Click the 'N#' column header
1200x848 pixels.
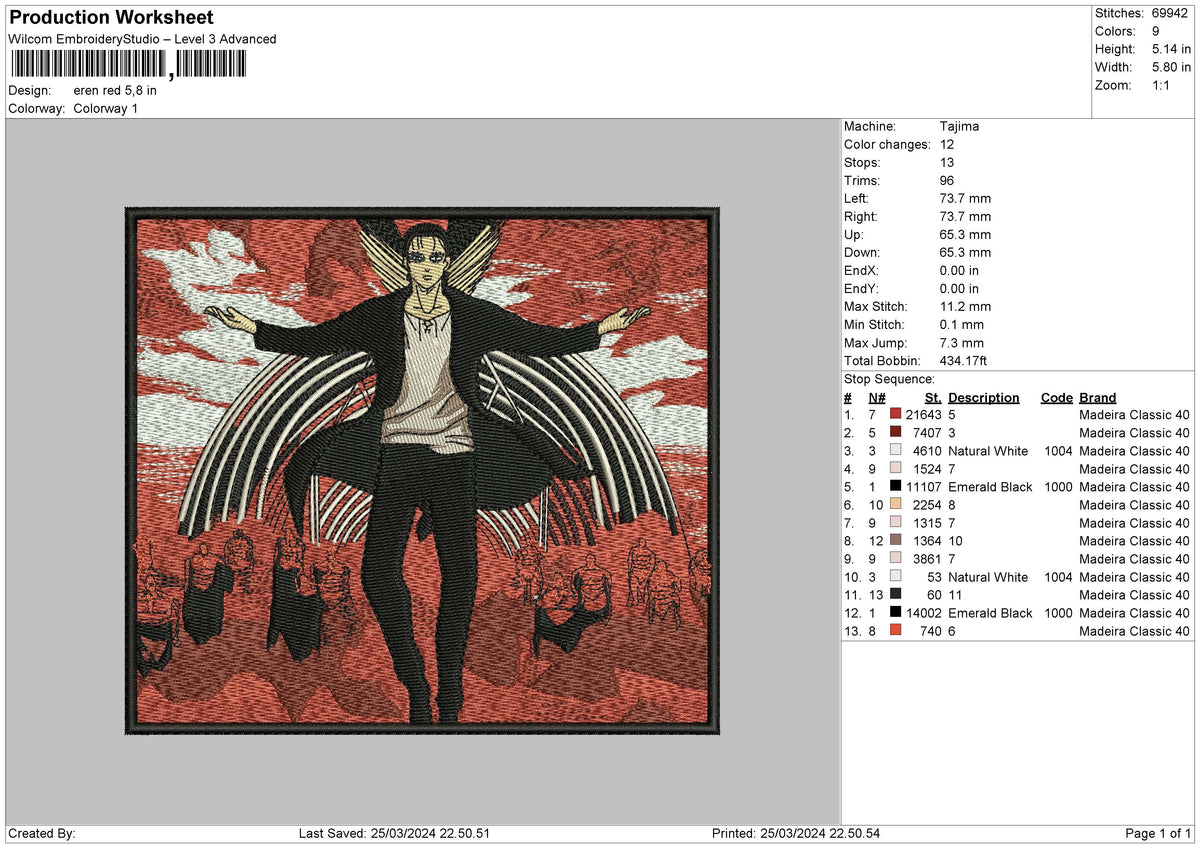click(x=876, y=397)
